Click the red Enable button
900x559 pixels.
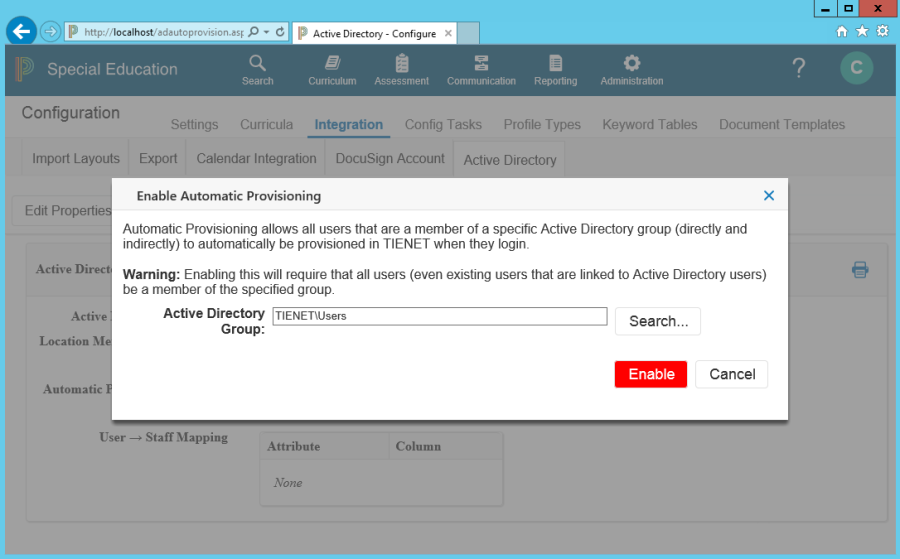[x=651, y=374]
